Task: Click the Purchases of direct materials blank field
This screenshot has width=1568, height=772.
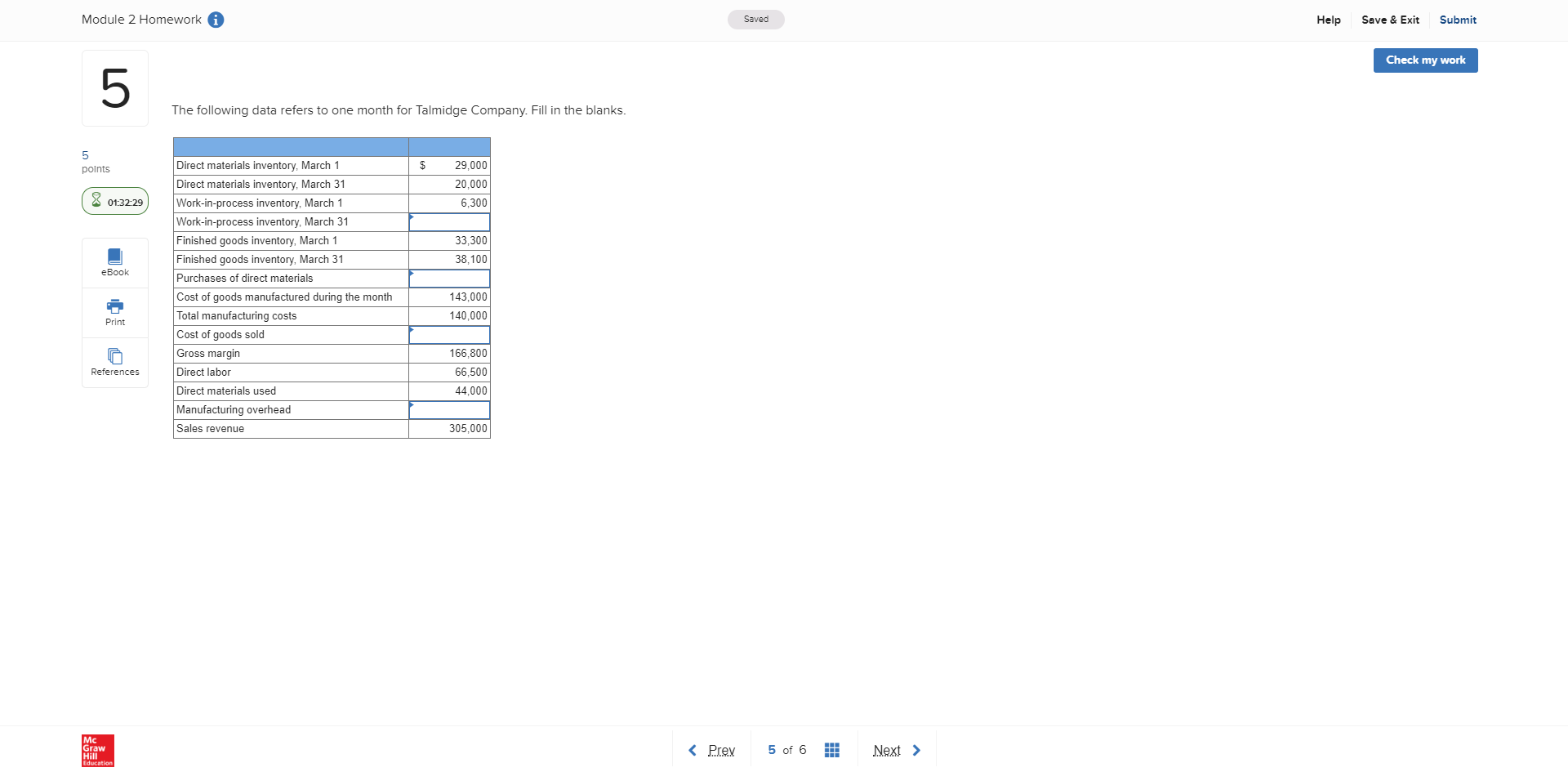Action: [x=449, y=278]
